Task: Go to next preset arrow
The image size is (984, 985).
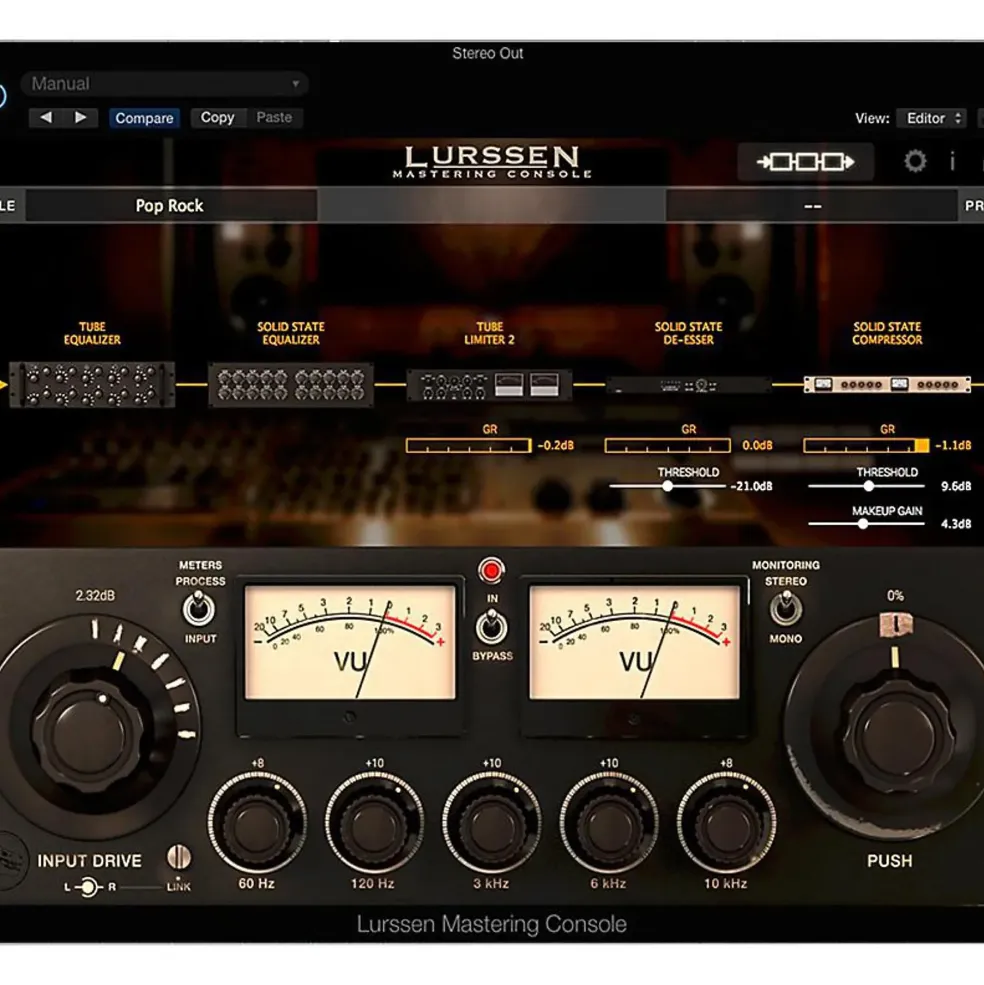Action: tap(80, 117)
